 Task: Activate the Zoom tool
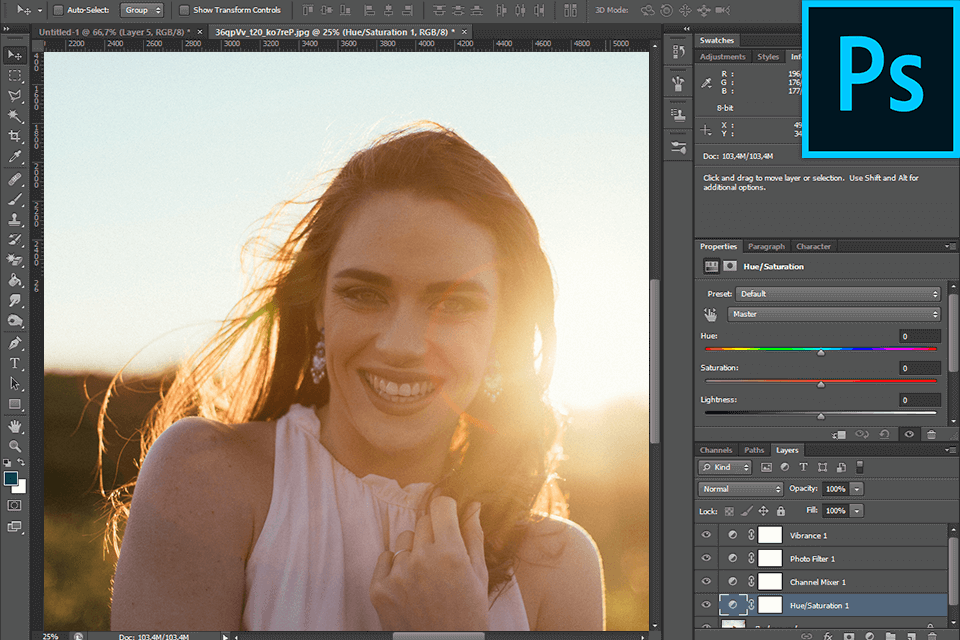pos(15,446)
